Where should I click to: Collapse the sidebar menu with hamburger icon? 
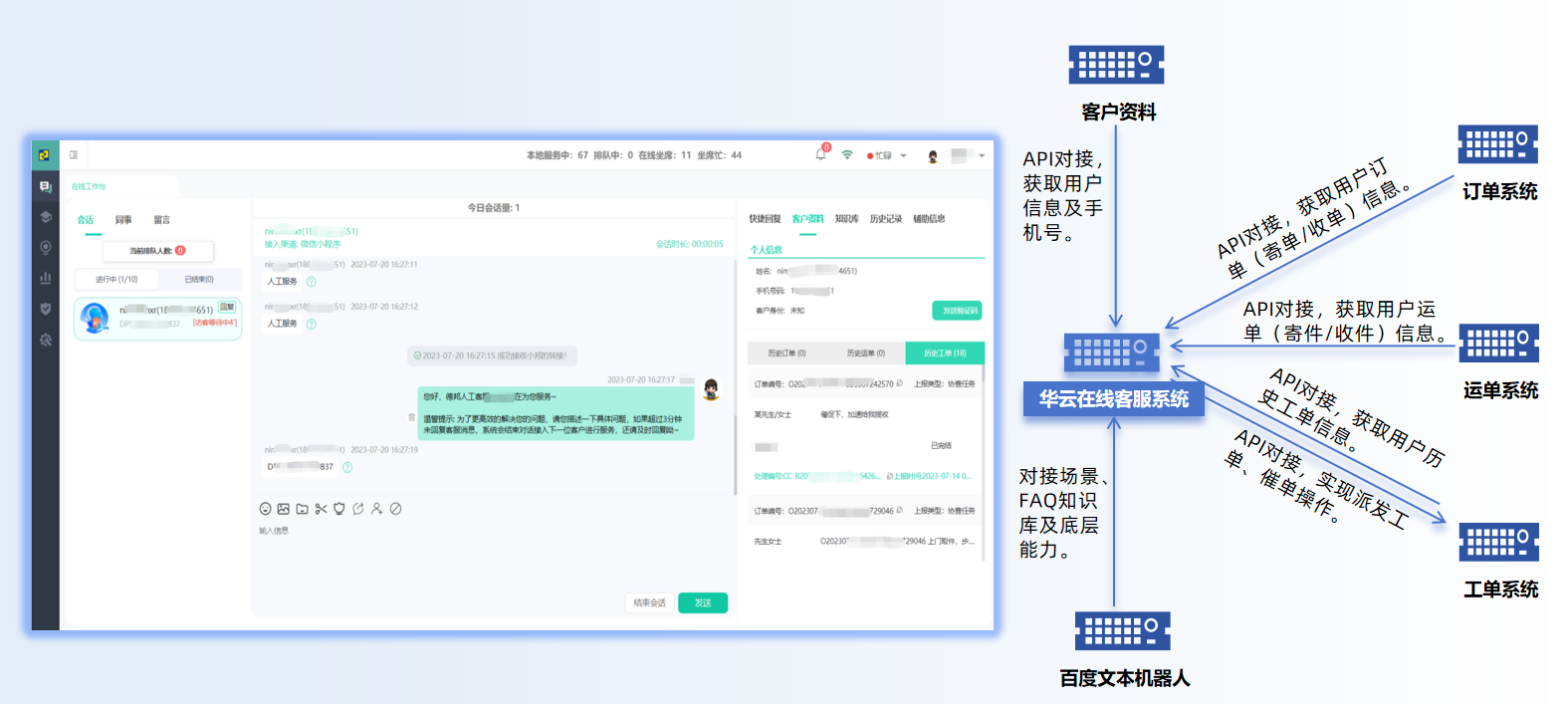(x=74, y=155)
